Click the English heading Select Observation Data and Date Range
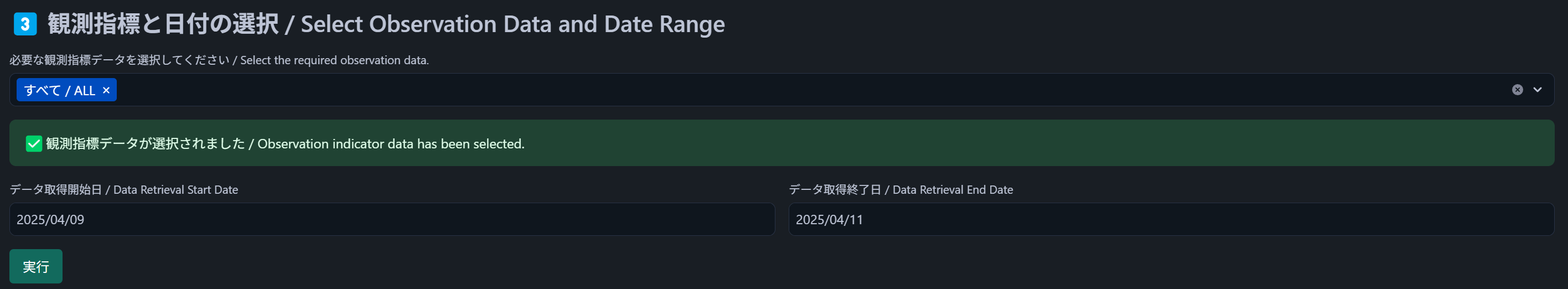 [513, 24]
